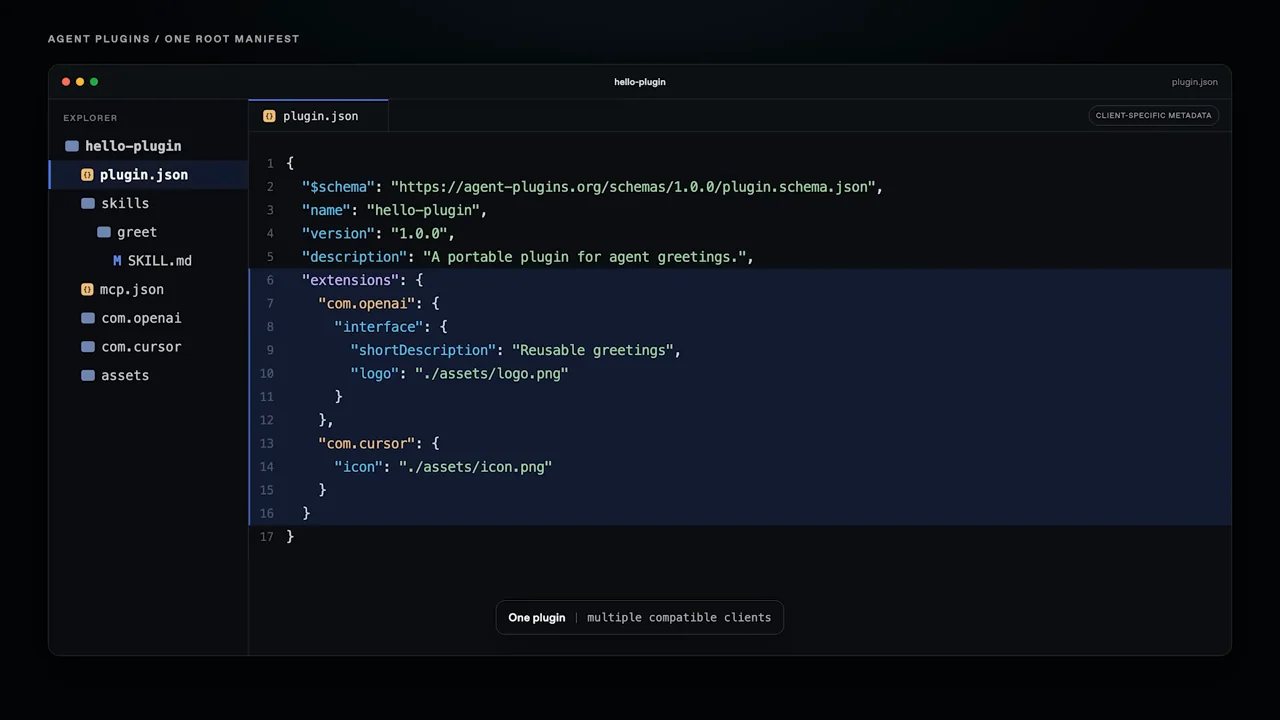Select plugin.json in the explorer tree

point(148,175)
